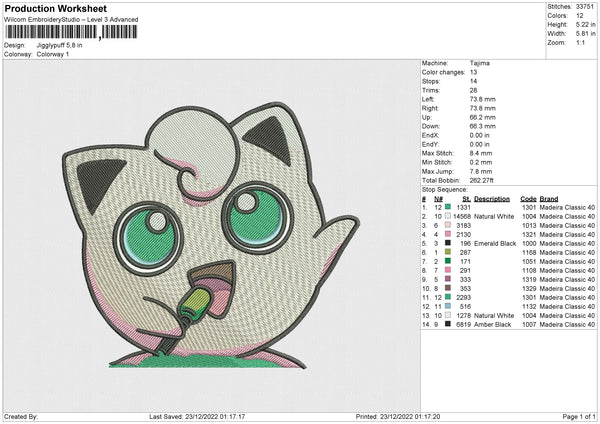This screenshot has width=600, height=424.
Task: Select the 'Amber Black' description text
Action: click(x=492, y=324)
